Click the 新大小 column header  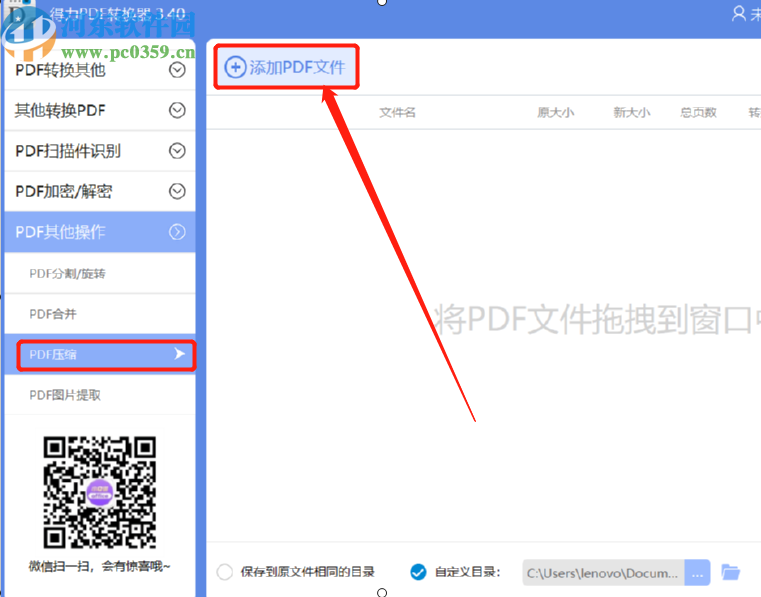[x=631, y=113]
